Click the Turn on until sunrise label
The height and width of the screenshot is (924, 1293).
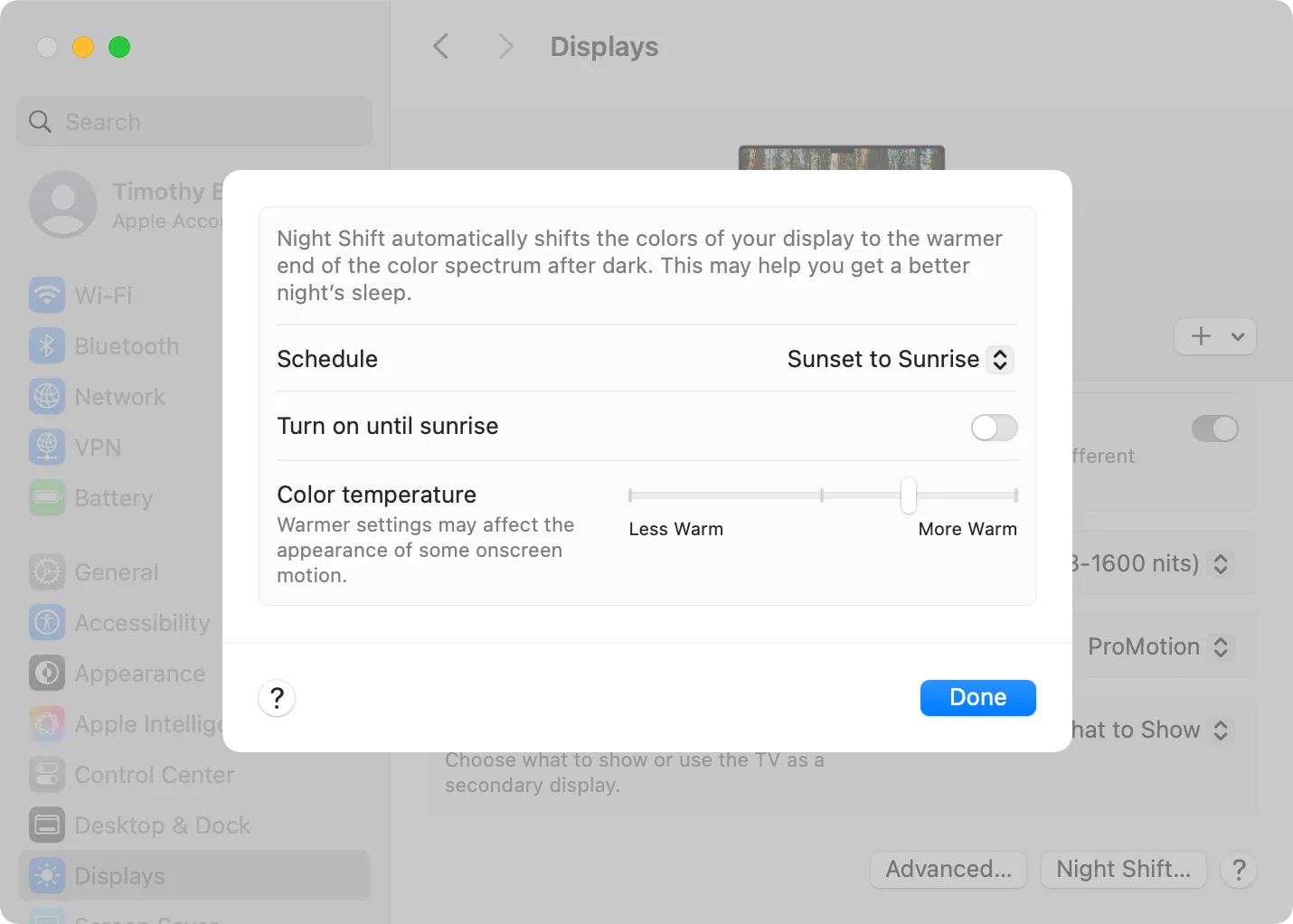click(x=388, y=426)
